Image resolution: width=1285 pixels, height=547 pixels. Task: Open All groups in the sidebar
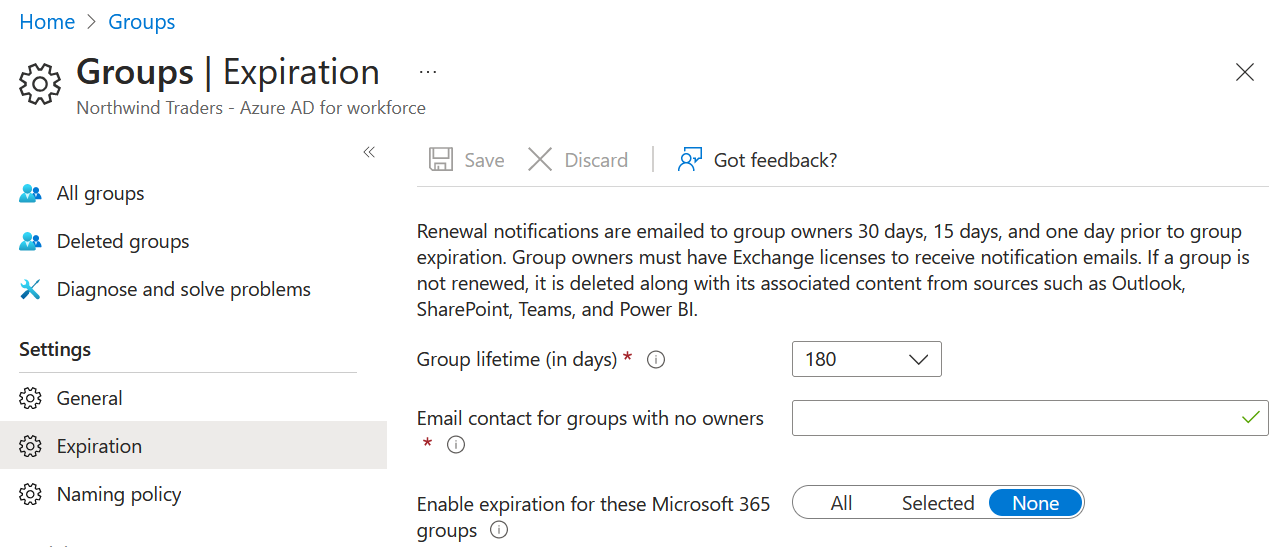[x=100, y=194]
